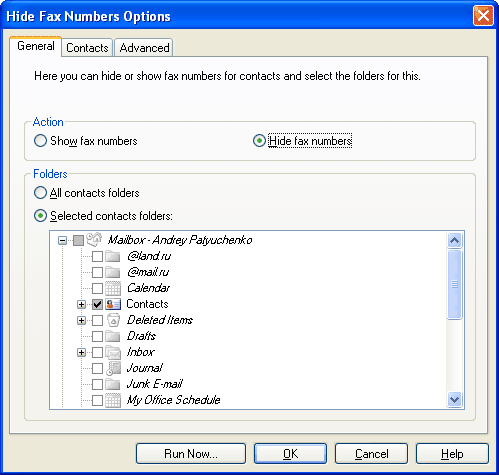Switch to the General tab

pyautogui.click(x=36, y=46)
